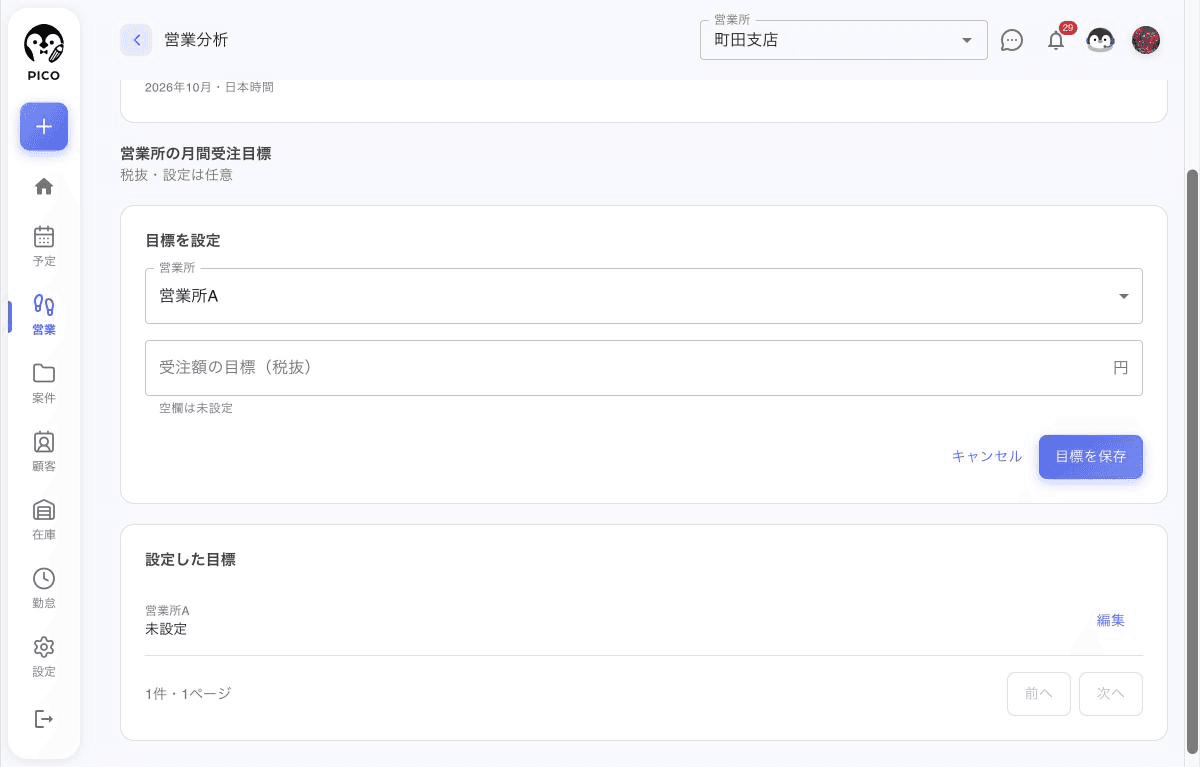Click the logout icon in sidebar
Image resolution: width=1200 pixels, height=767 pixels.
(44, 719)
